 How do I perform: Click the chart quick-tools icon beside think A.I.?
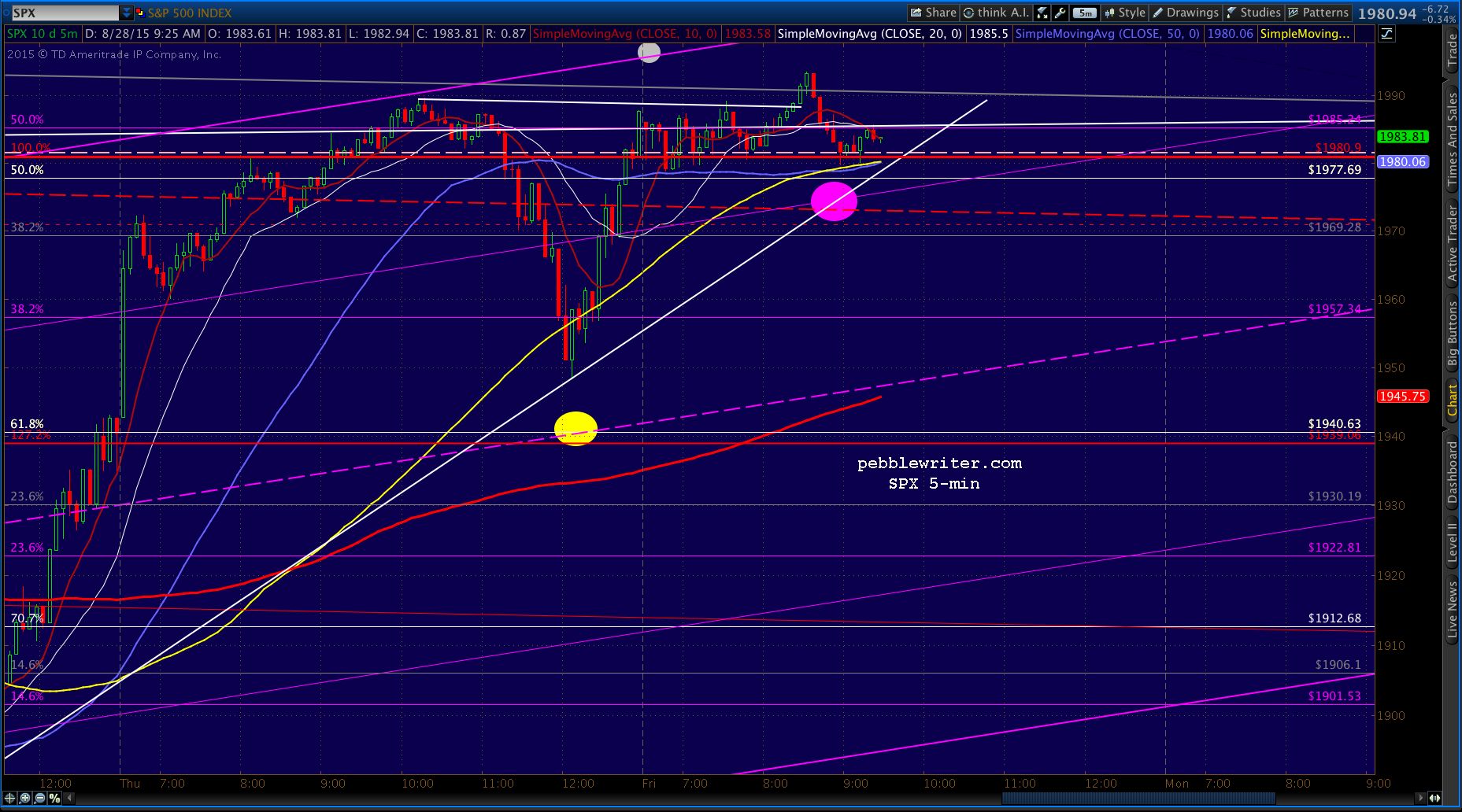point(1042,13)
